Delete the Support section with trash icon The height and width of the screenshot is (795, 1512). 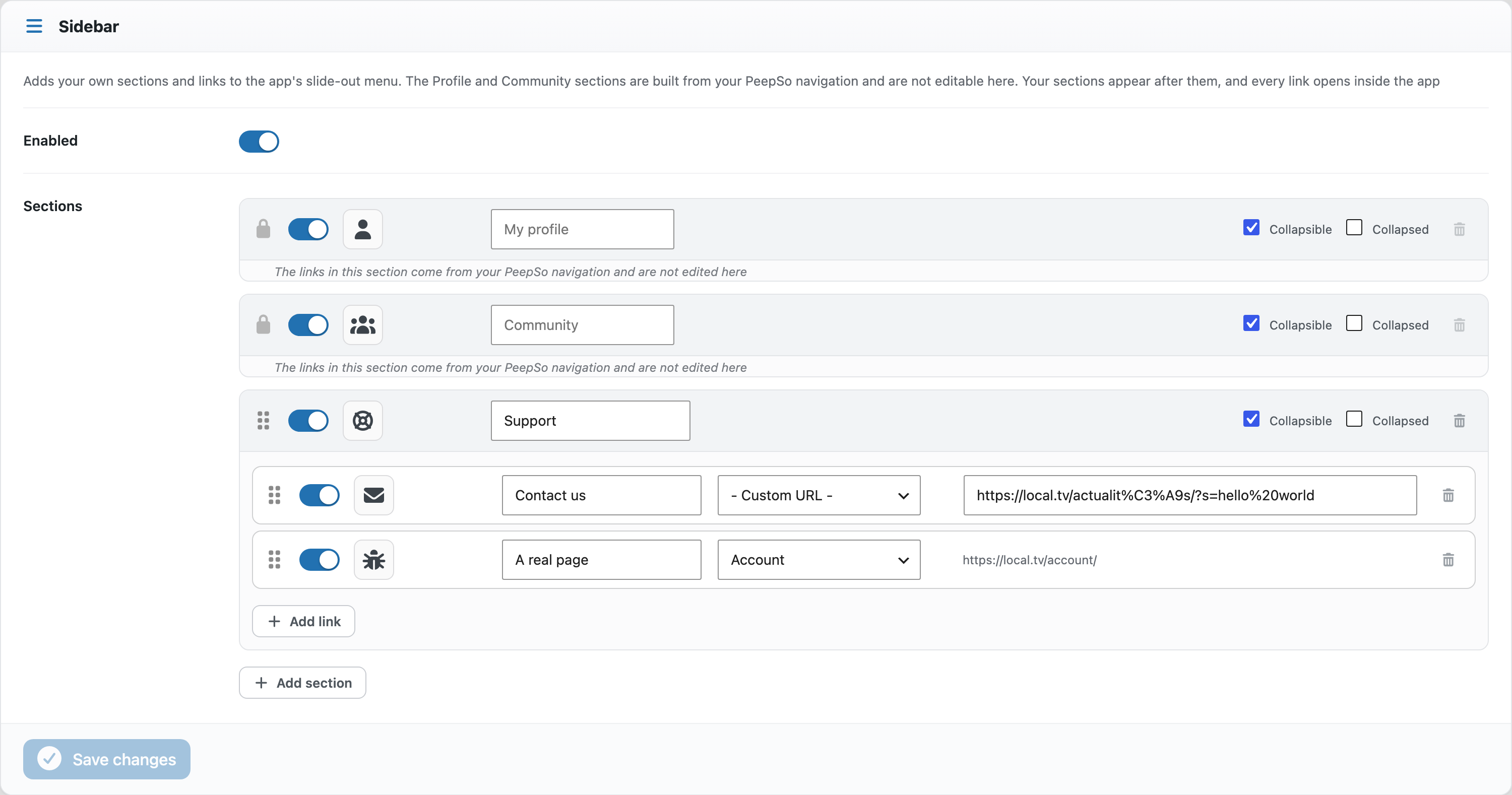click(1459, 420)
